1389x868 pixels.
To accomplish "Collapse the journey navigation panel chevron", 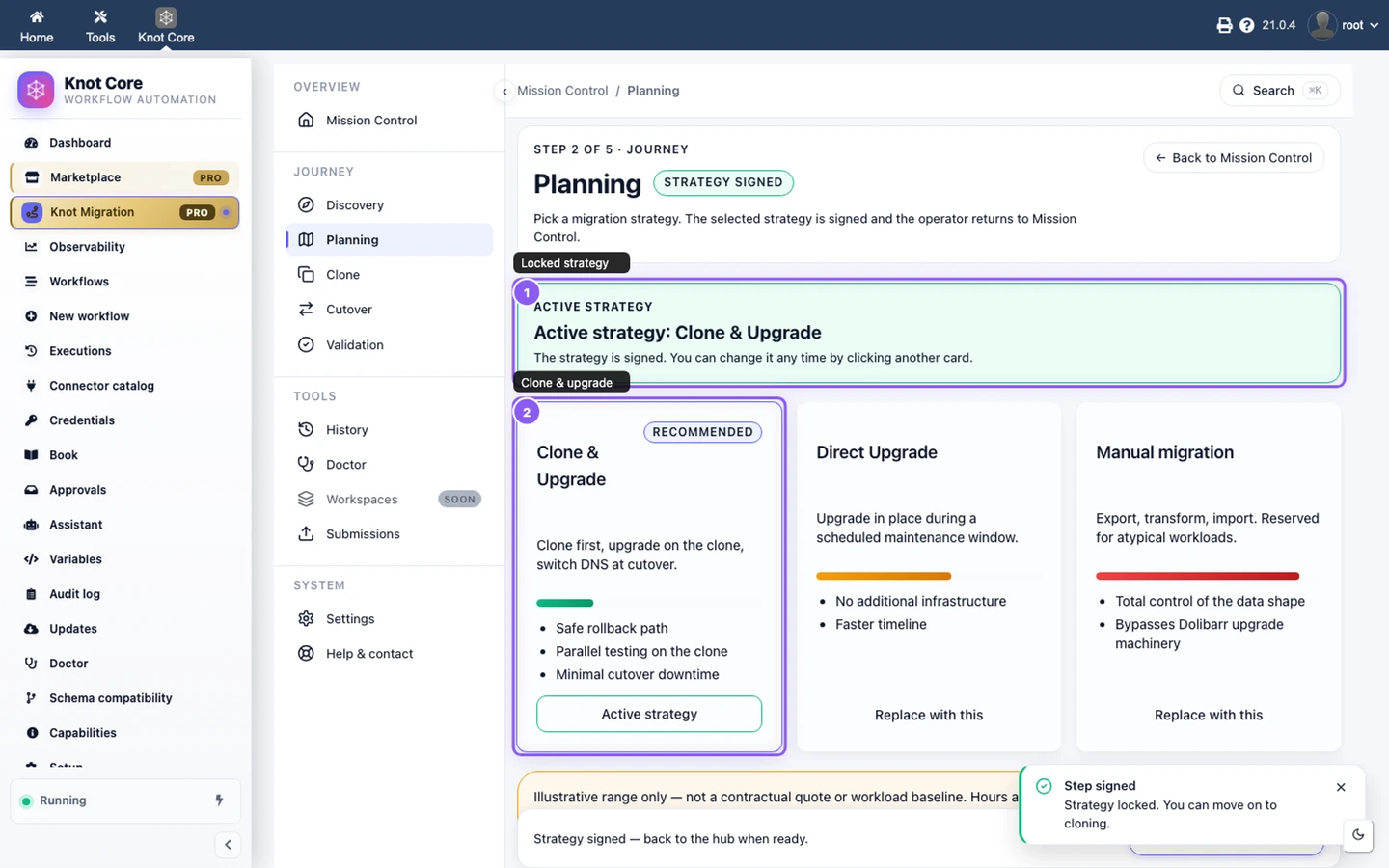I will [x=504, y=92].
